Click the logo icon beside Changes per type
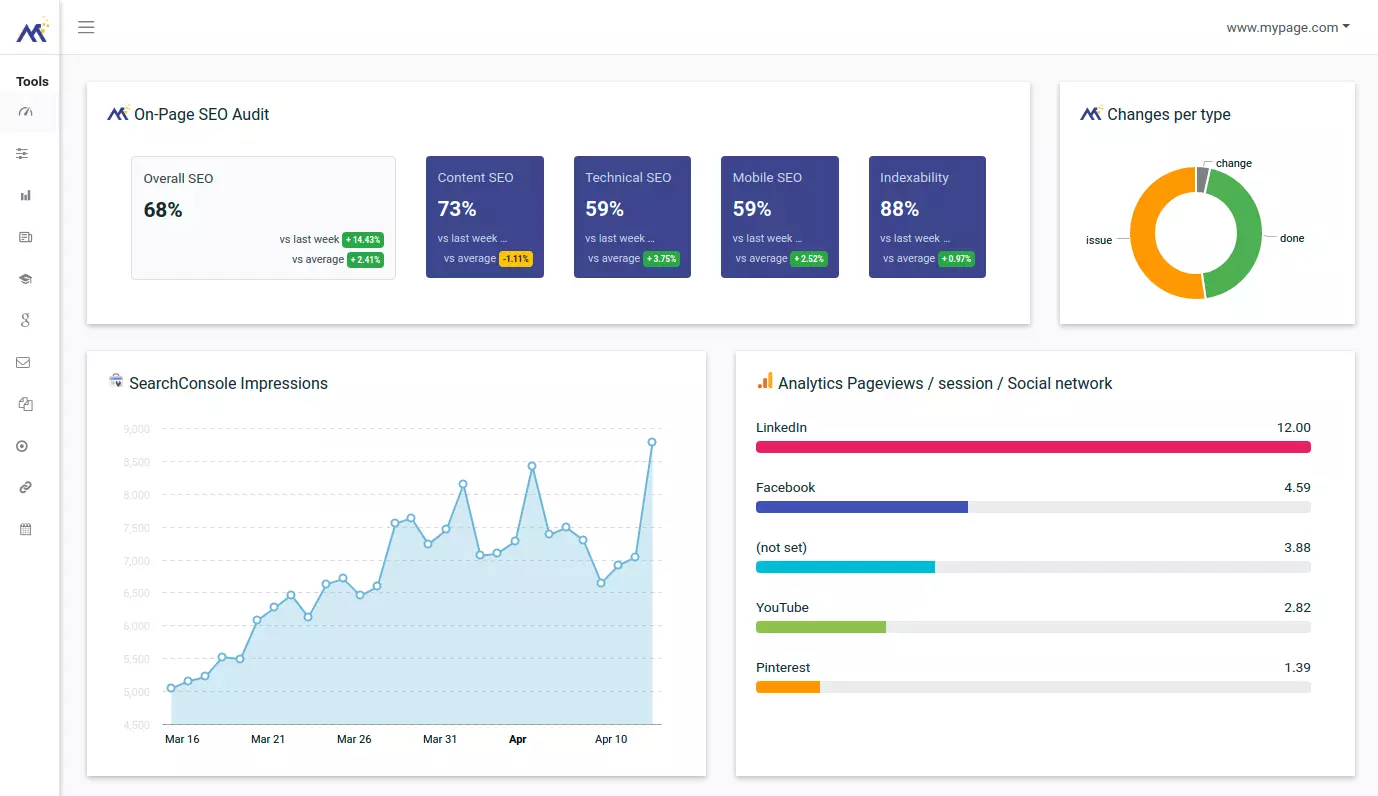1378x796 pixels. pyautogui.click(x=1091, y=113)
